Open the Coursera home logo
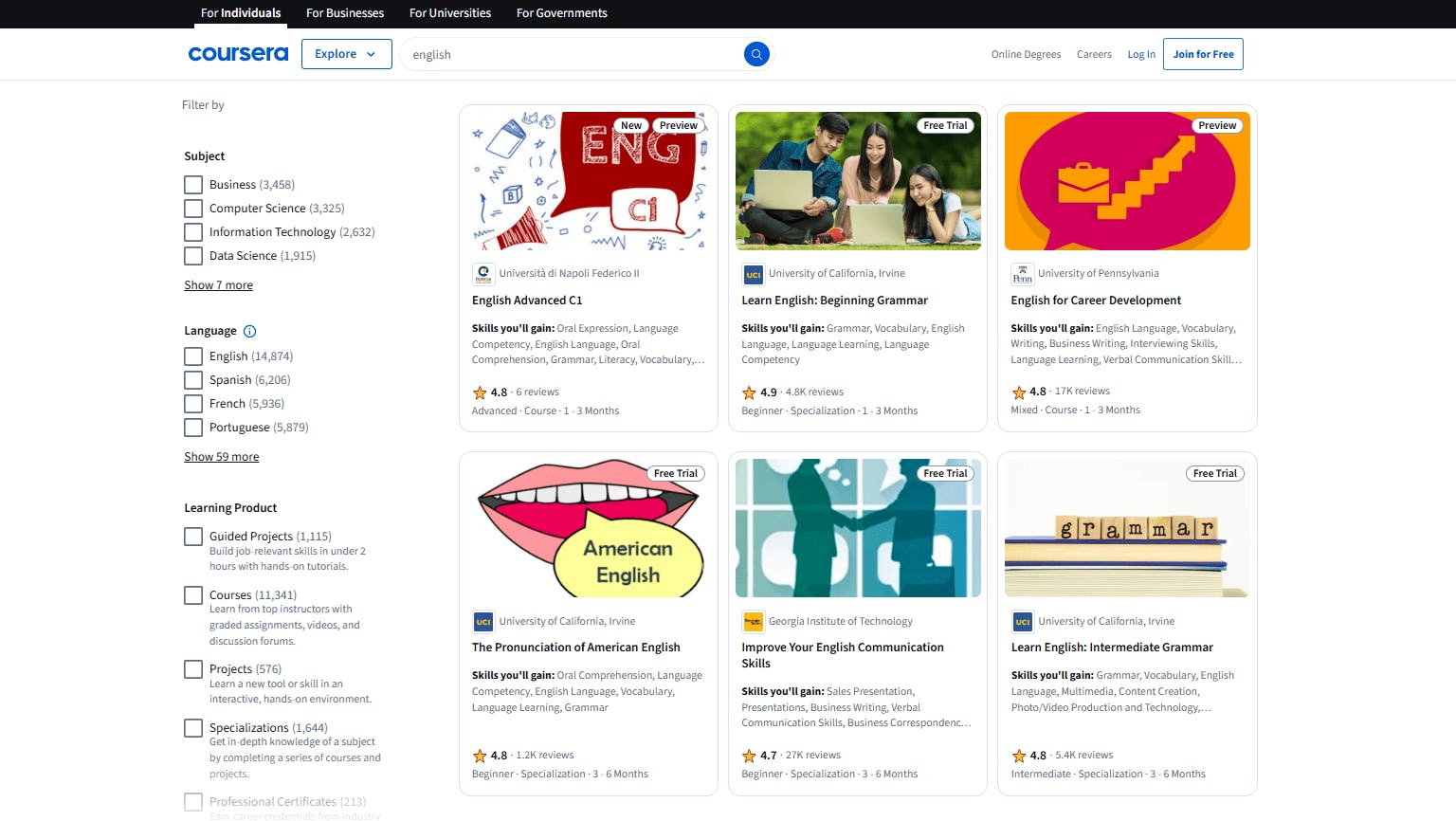1456x821 pixels. (x=238, y=54)
